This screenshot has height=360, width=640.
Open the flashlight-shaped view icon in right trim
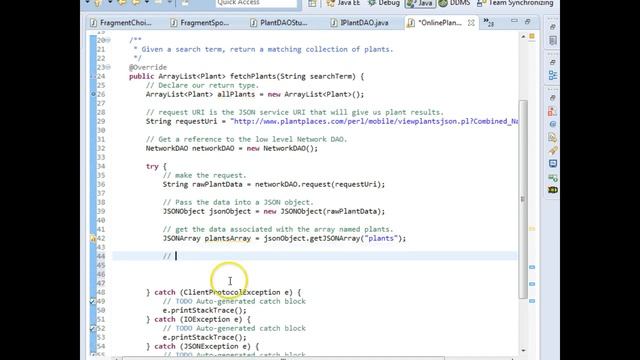point(553,151)
